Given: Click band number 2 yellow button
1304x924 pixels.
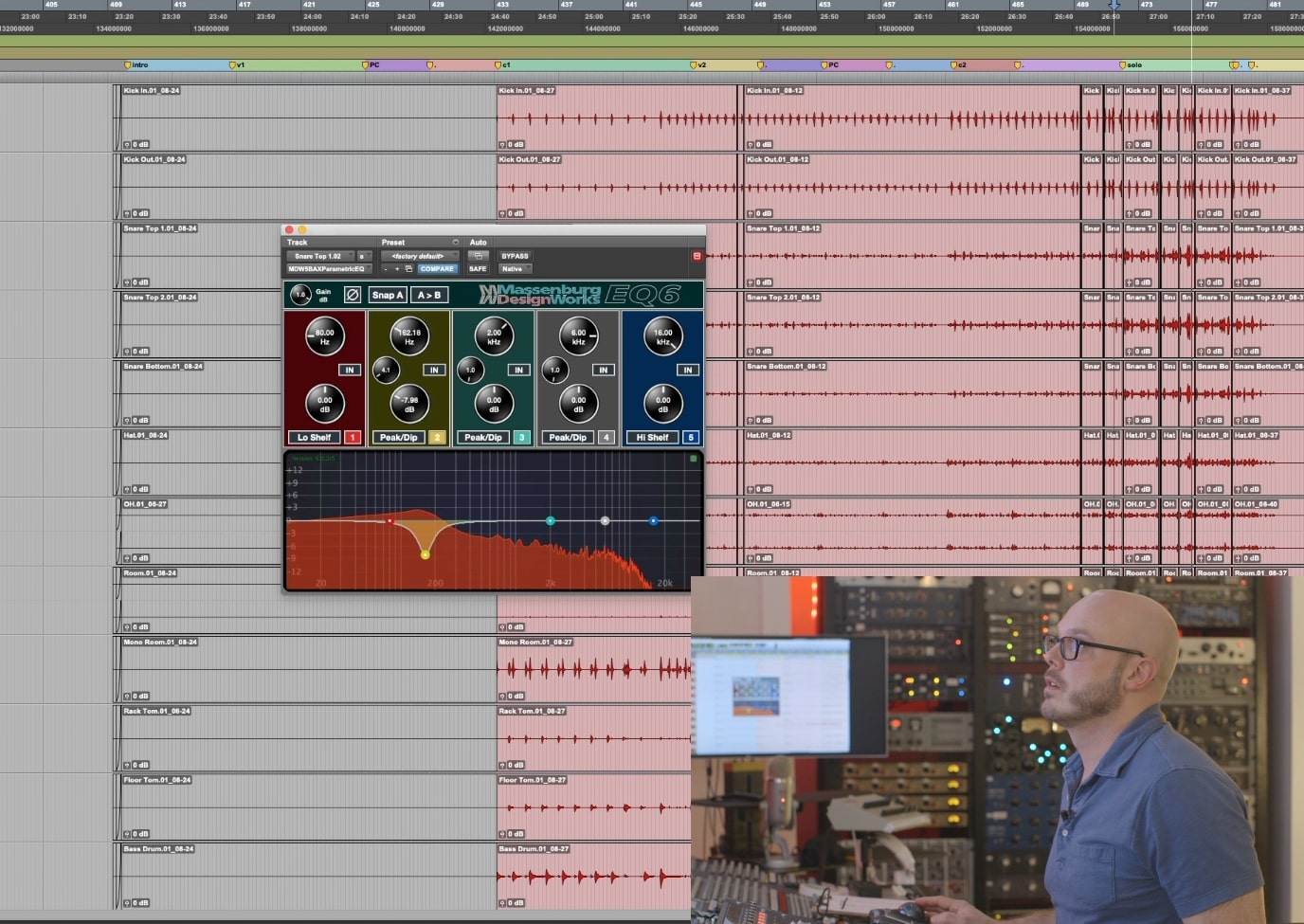Looking at the screenshot, I should pyautogui.click(x=437, y=437).
